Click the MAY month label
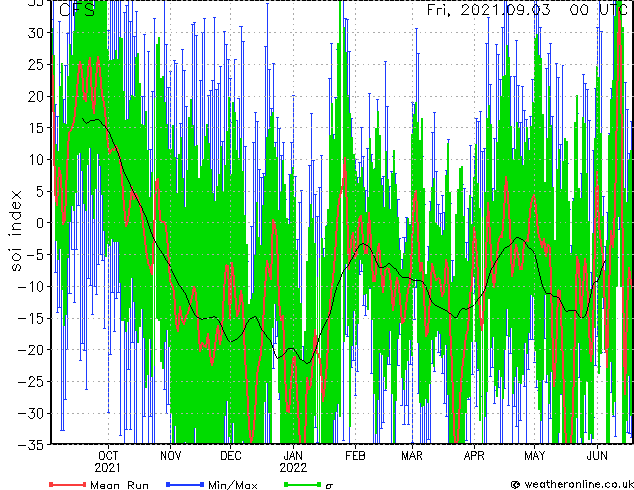The height and width of the screenshot is (490, 634). 535,456
